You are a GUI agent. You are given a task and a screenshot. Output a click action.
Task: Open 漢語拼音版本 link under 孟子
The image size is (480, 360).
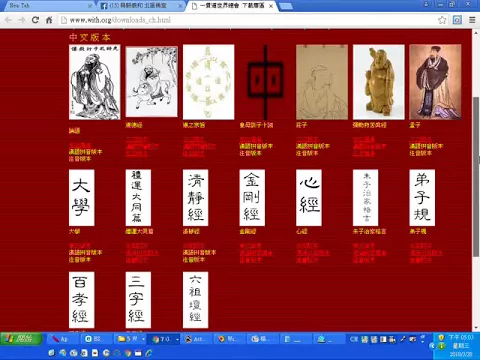click(426, 146)
